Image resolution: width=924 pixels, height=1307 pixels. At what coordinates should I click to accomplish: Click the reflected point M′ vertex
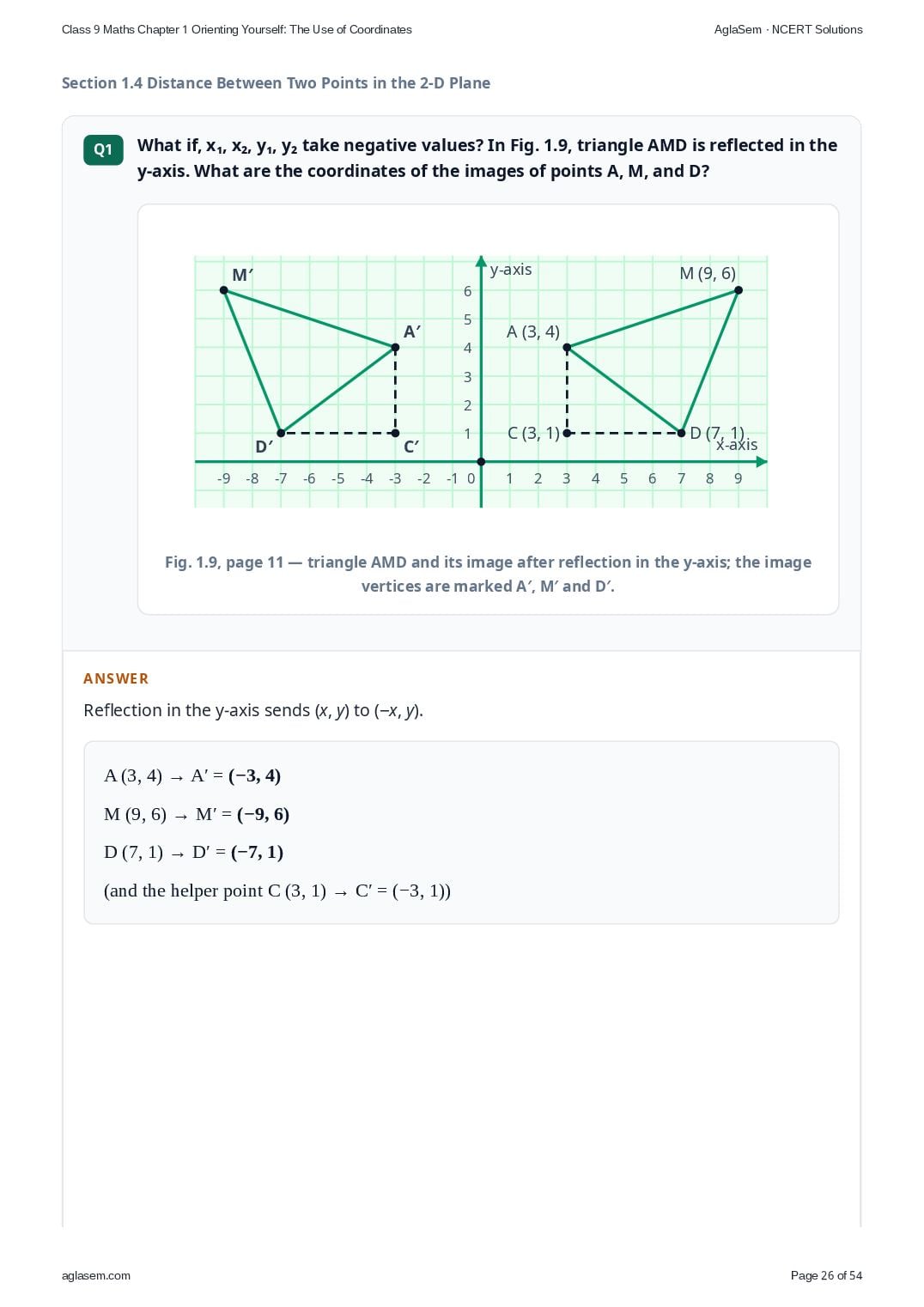(x=224, y=290)
